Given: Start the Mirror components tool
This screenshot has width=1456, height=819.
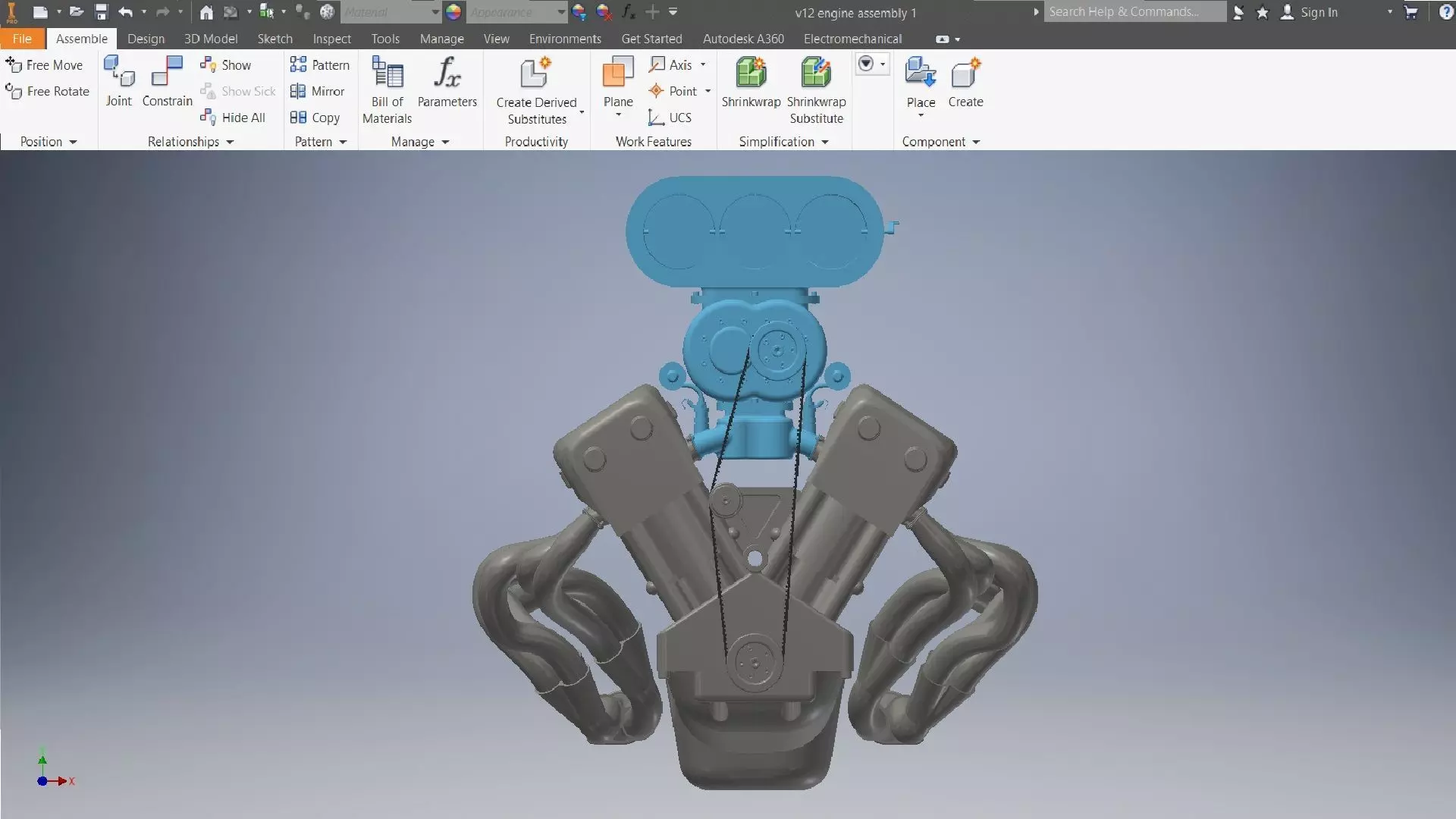Looking at the screenshot, I should [x=317, y=91].
